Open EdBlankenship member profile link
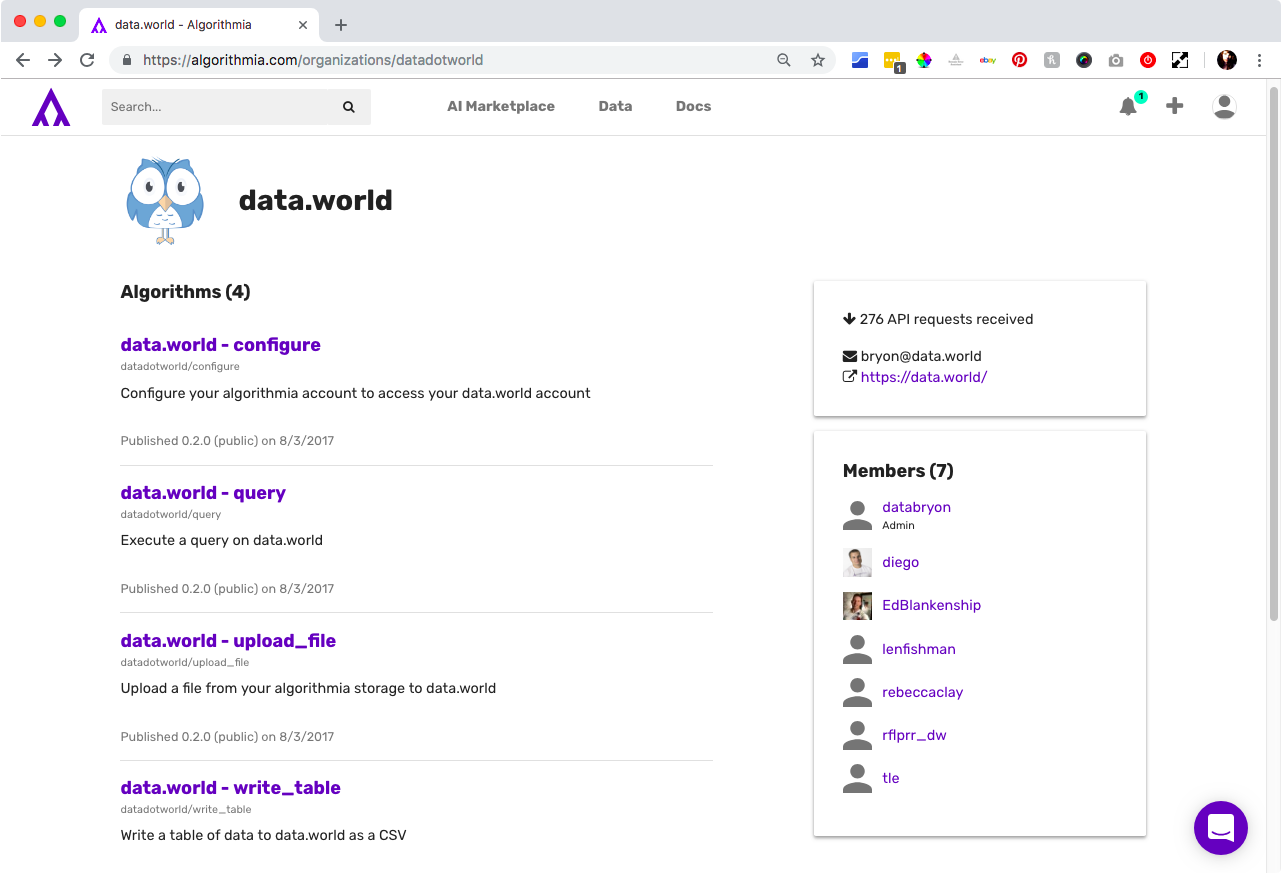The width and height of the screenshot is (1281, 874). [931, 605]
